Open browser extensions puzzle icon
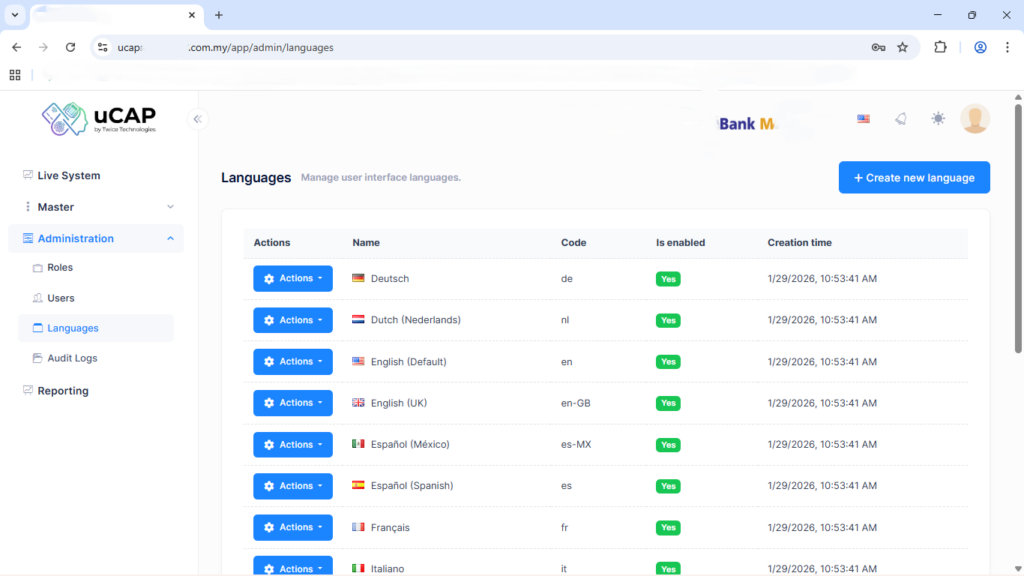The width and height of the screenshot is (1024, 576). [940, 47]
